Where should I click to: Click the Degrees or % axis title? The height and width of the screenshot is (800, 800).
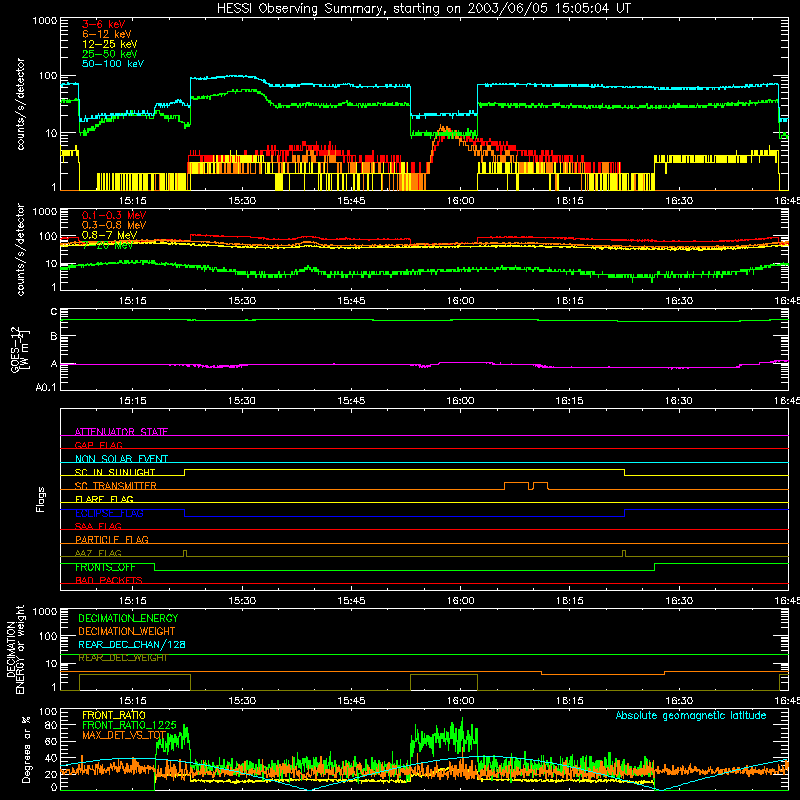(x=26, y=750)
